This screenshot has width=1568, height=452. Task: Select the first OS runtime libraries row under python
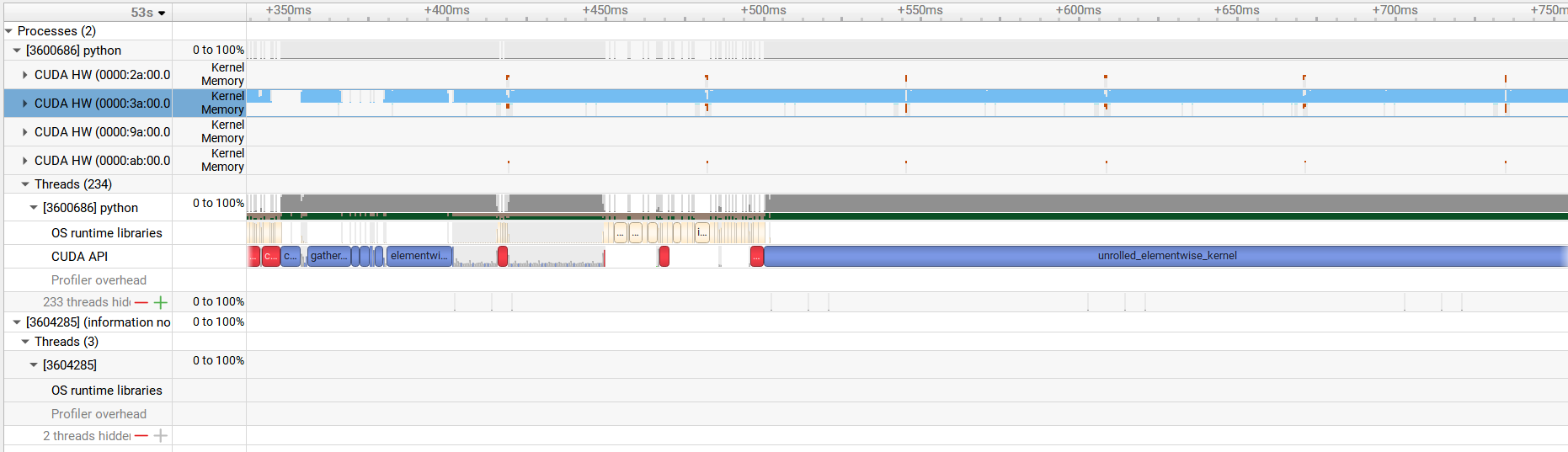(106, 233)
